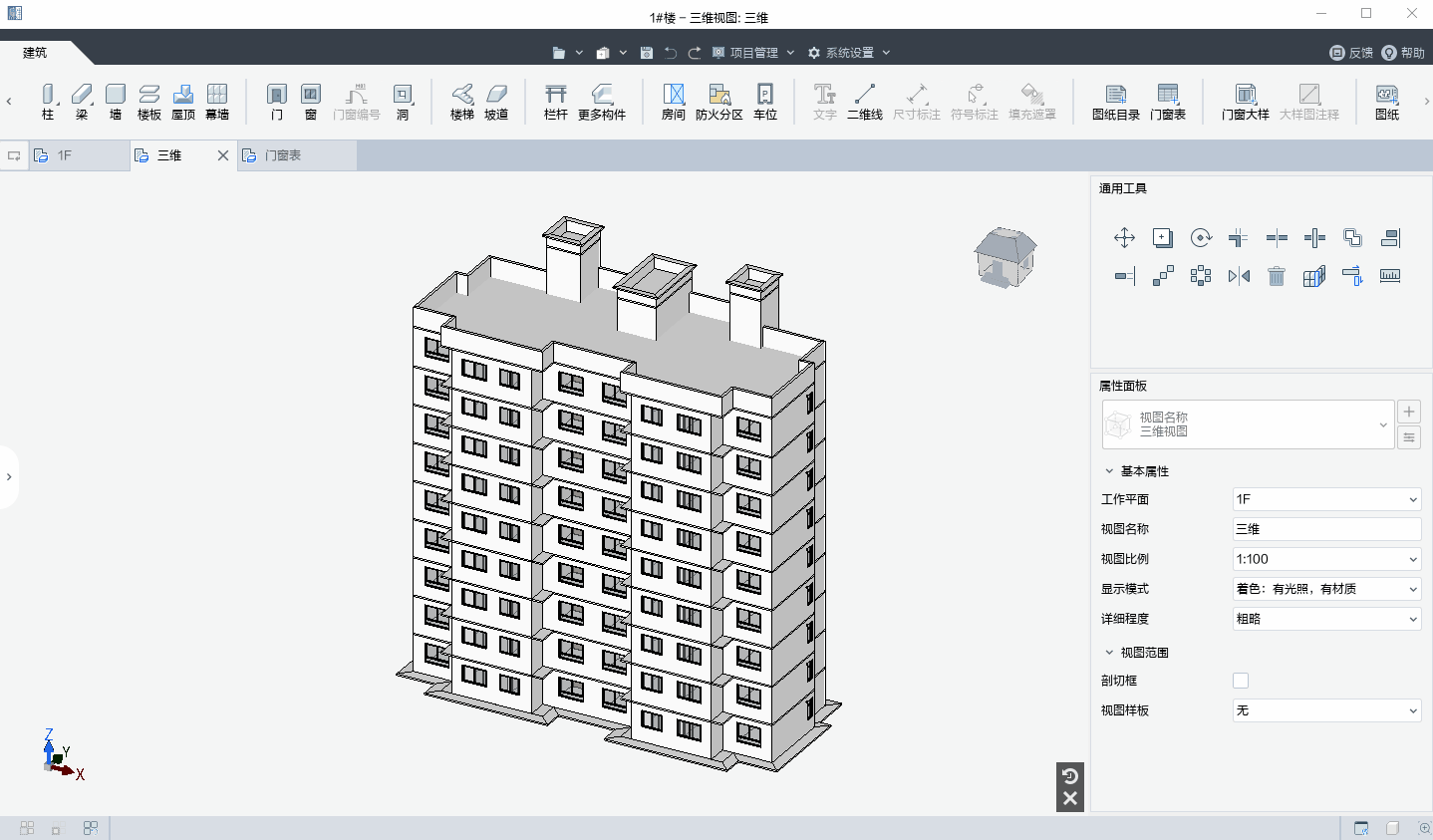Select the 坡道 (ramp) tool
The width and height of the screenshot is (1433, 840).
496,102
